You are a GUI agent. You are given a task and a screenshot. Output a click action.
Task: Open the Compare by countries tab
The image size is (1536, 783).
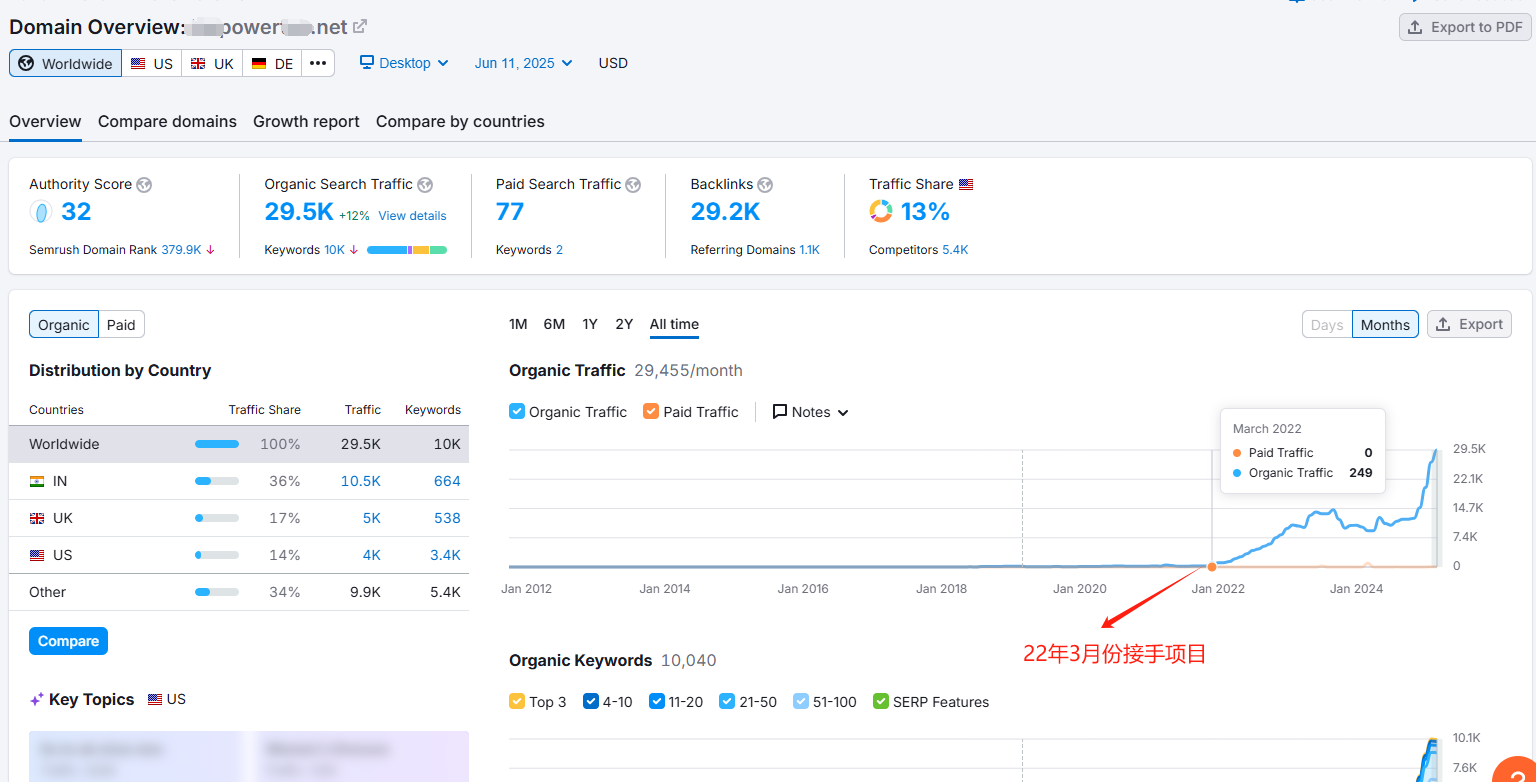point(460,122)
